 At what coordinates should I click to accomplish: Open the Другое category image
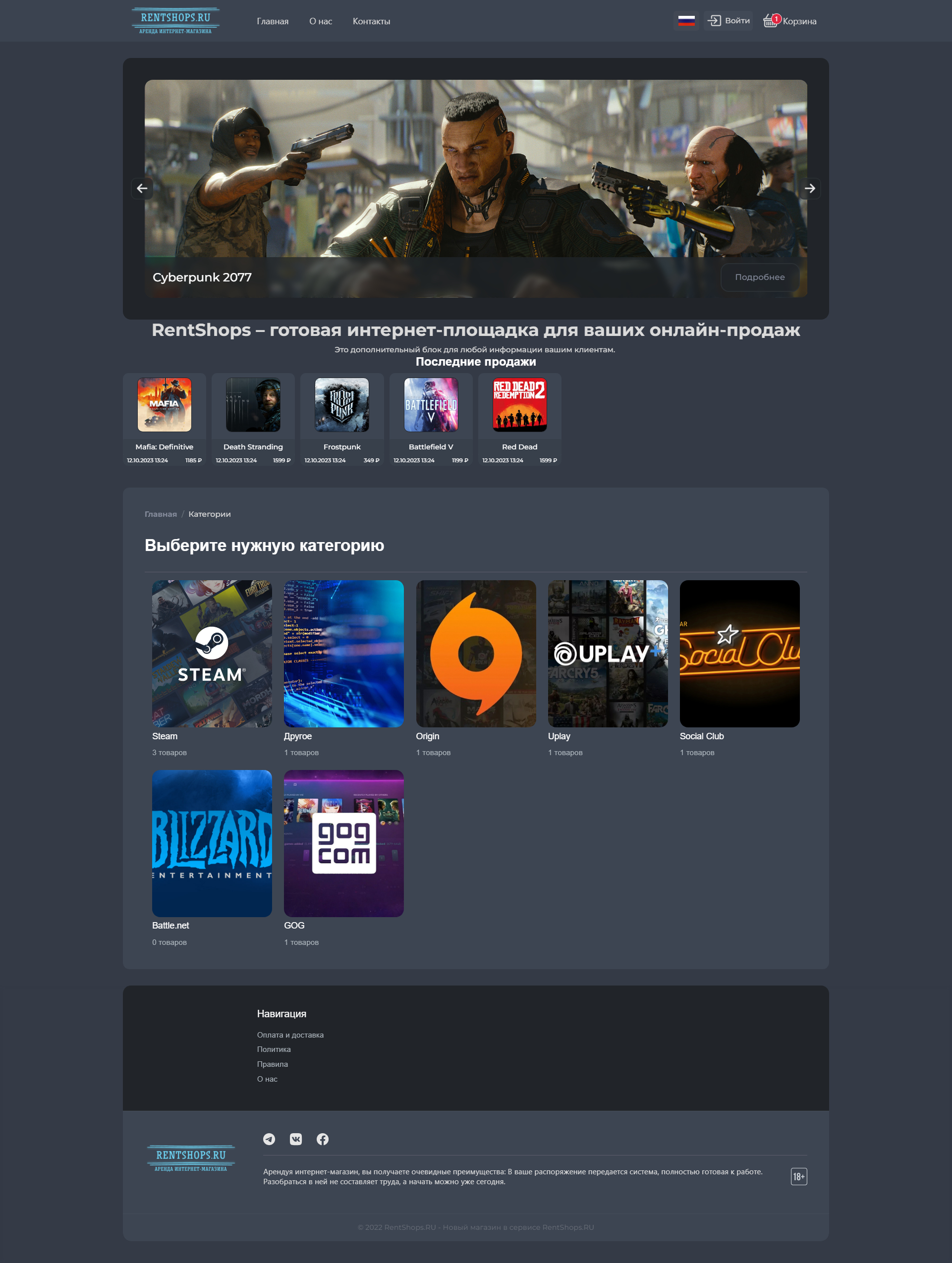[x=344, y=654]
